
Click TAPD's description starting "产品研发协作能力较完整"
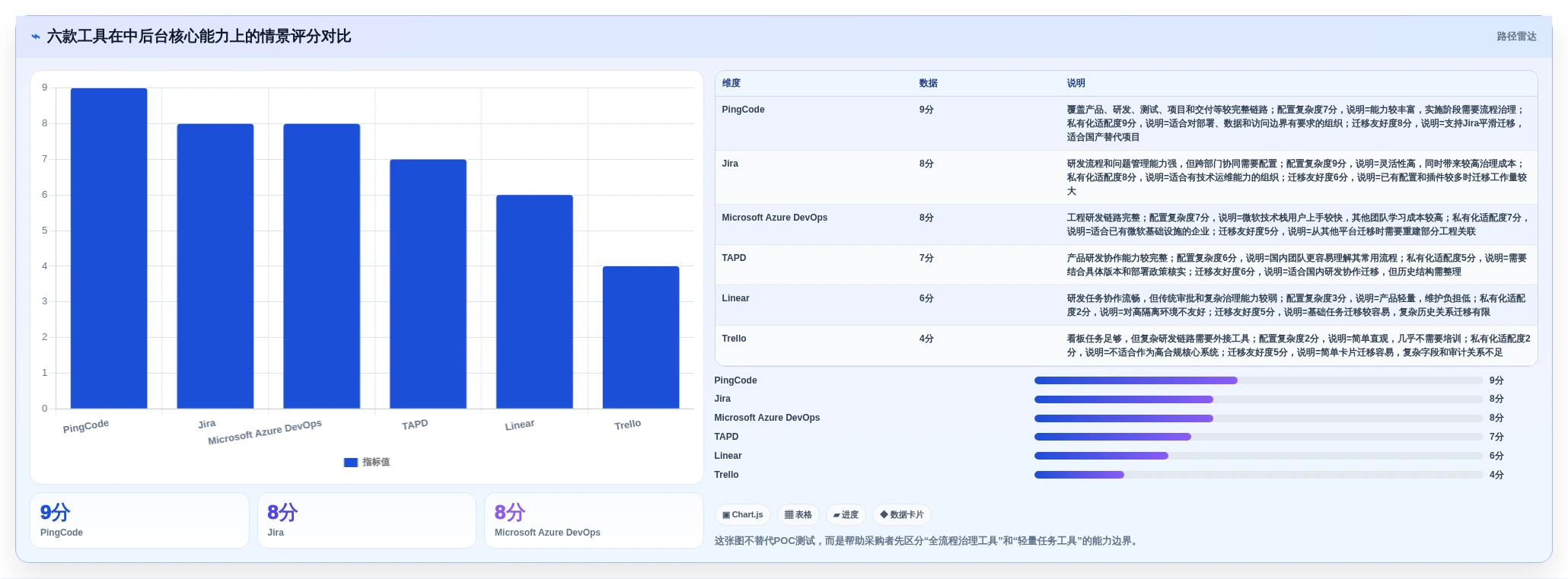(1297, 265)
